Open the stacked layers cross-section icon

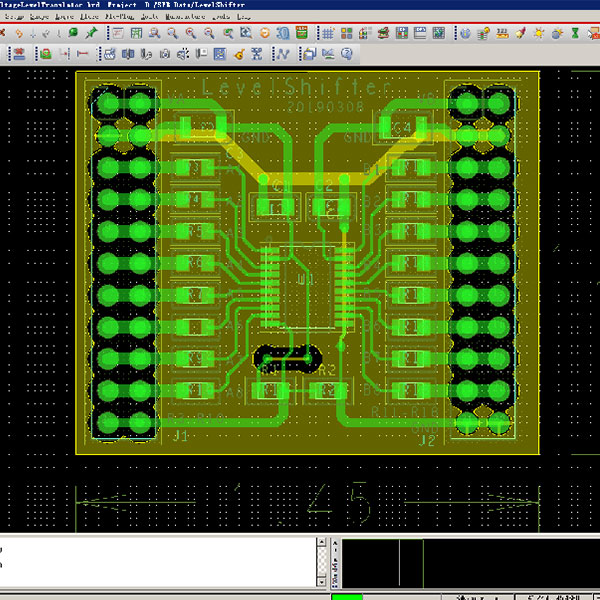click(x=383, y=34)
